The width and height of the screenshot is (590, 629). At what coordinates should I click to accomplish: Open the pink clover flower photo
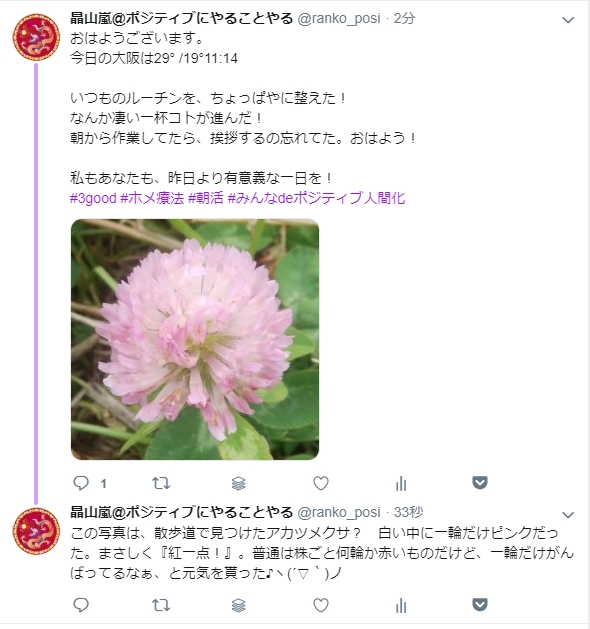click(195, 339)
